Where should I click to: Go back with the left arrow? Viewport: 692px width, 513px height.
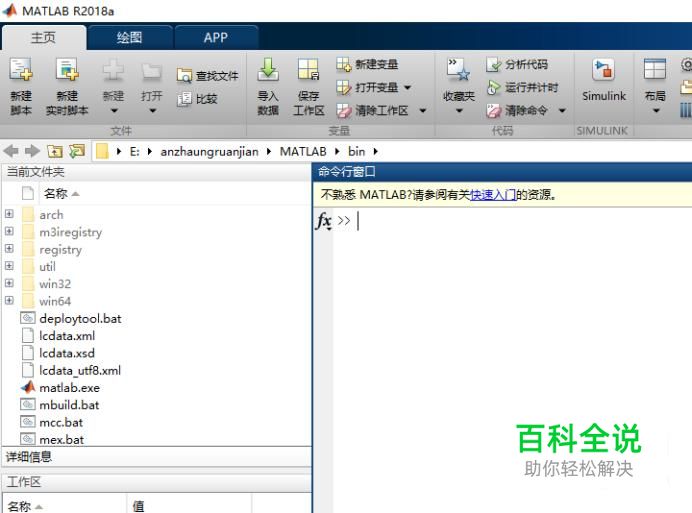pyautogui.click(x=11, y=151)
